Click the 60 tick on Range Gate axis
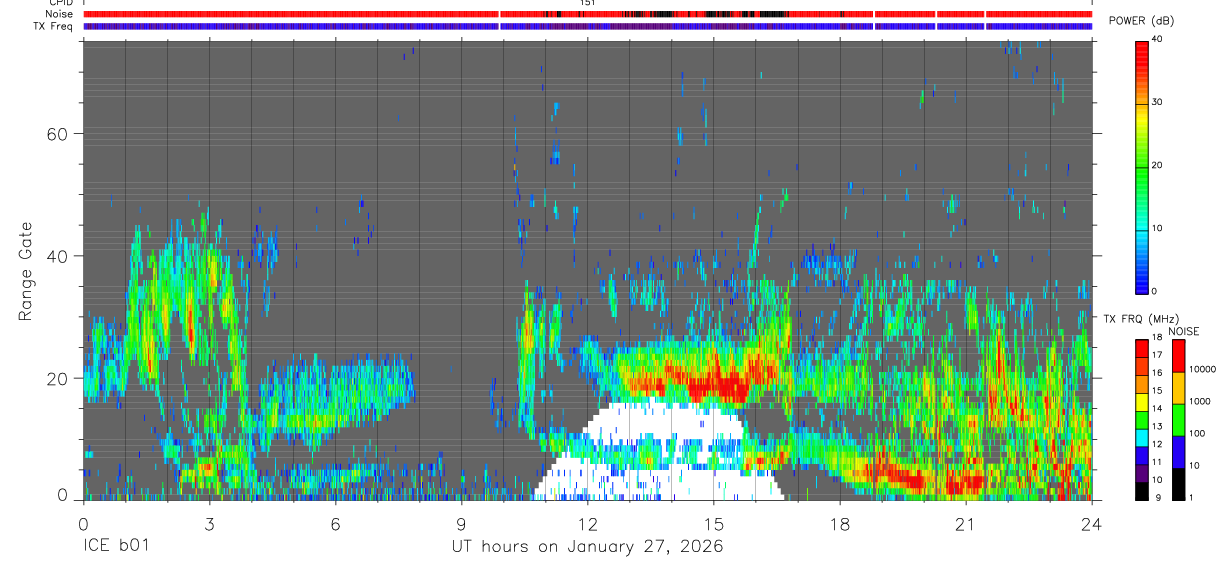 tap(59, 133)
